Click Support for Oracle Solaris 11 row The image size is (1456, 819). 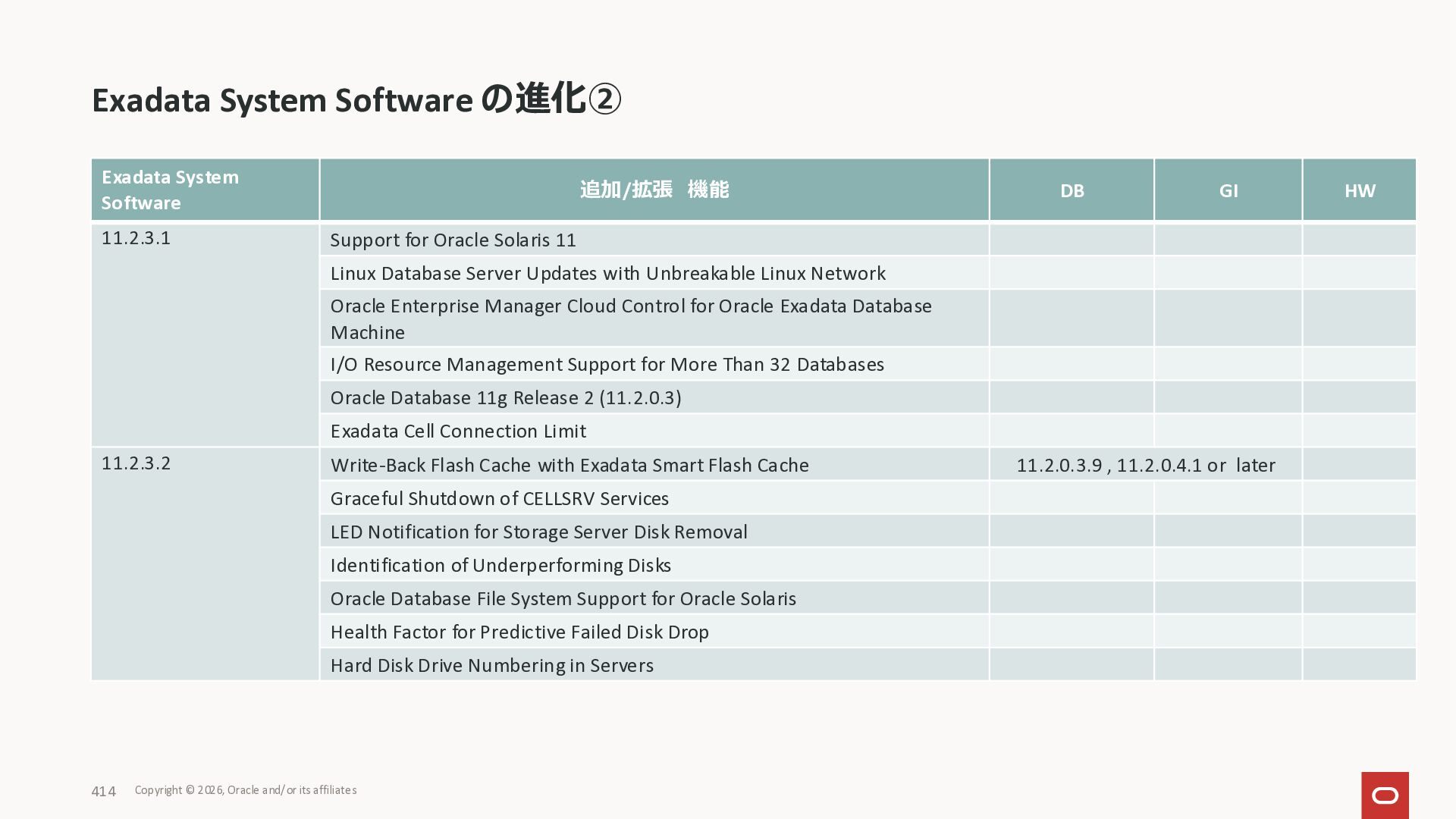click(x=453, y=240)
